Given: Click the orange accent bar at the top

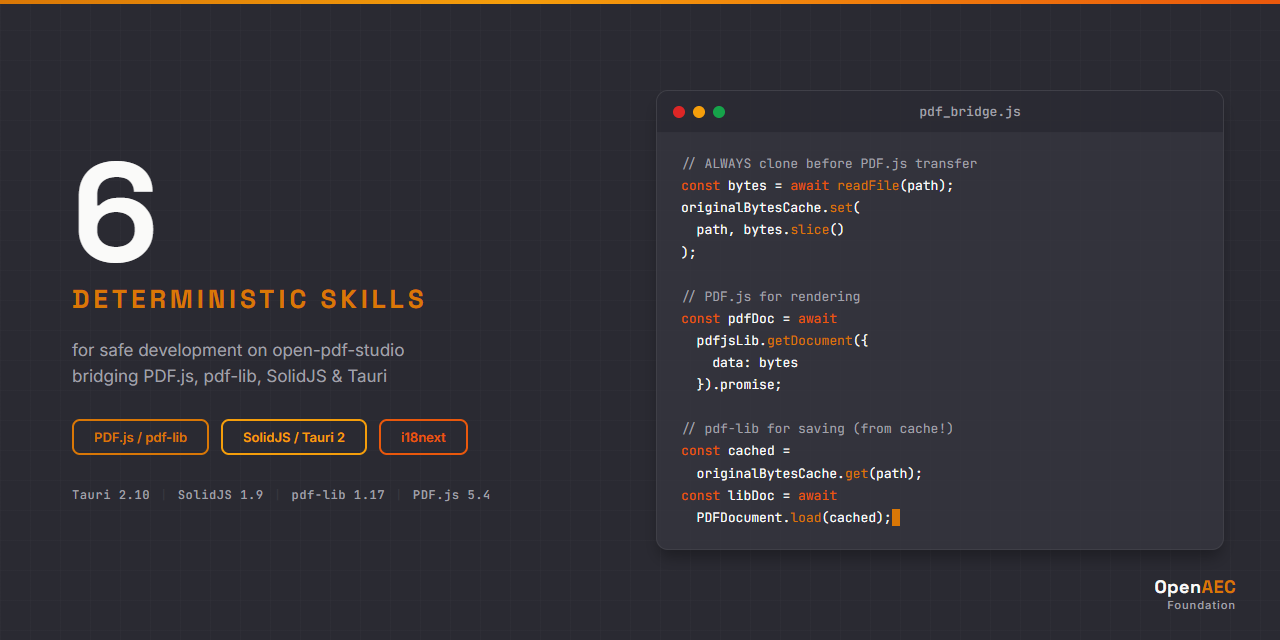Looking at the screenshot, I should 640,3.
